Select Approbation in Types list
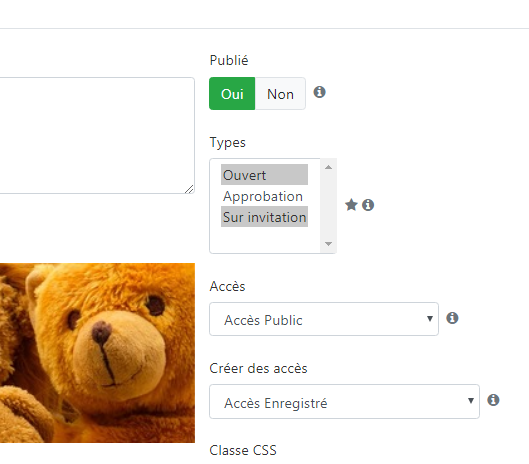This screenshot has height=464, width=529. click(x=264, y=196)
